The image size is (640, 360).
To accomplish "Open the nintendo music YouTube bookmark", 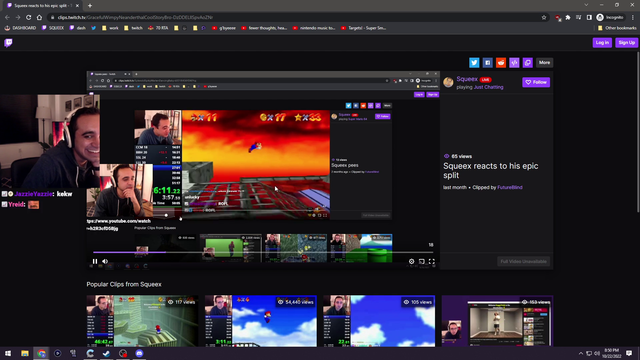I will pyautogui.click(x=314, y=28).
